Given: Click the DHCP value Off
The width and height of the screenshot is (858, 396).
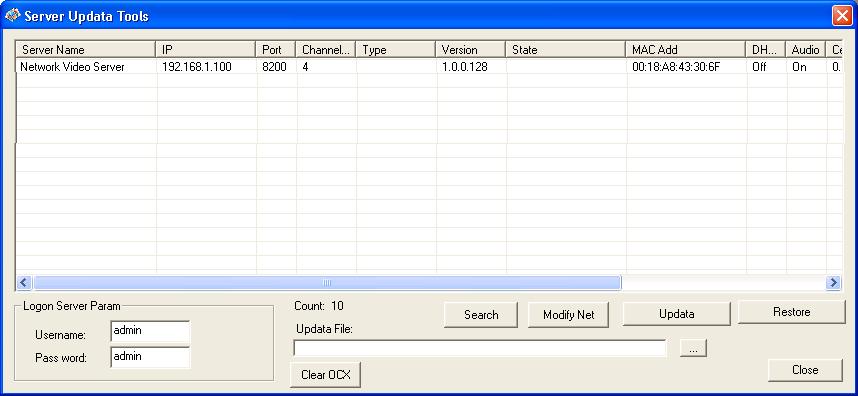Looking at the screenshot, I should click(759, 67).
